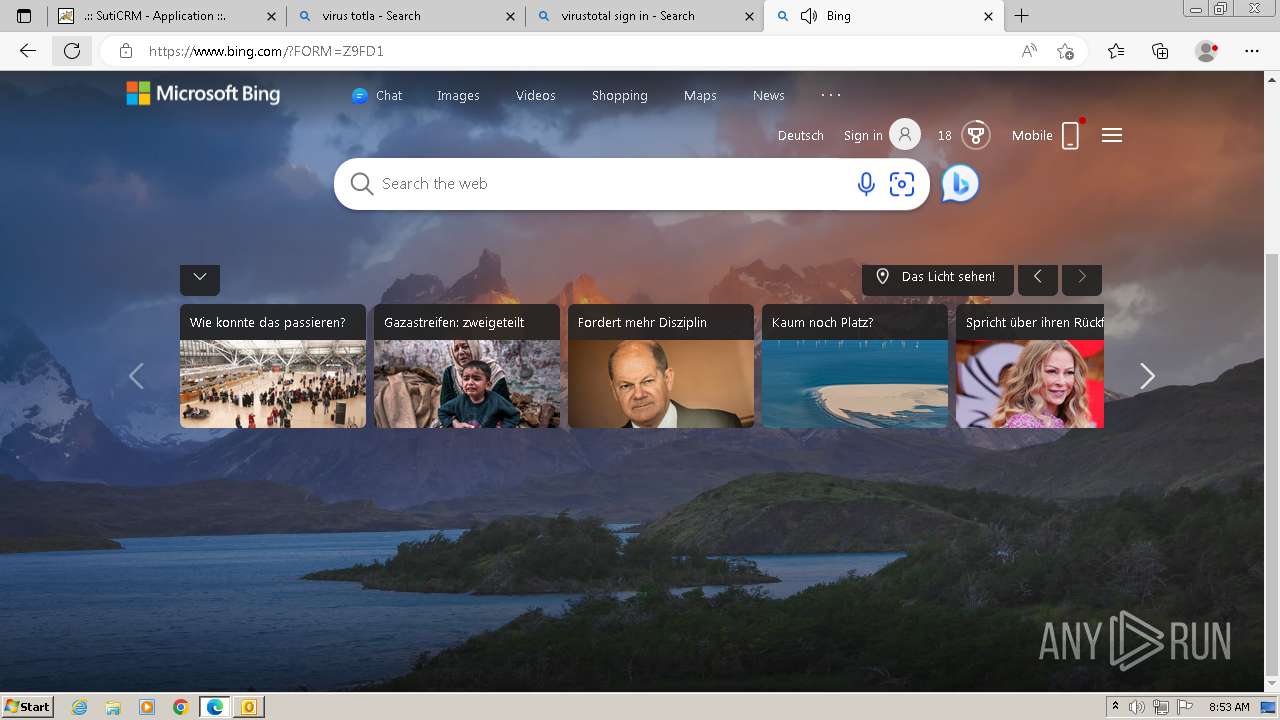Viewport: 1280px width, 720px height.
Task: Open the Rewards trophy icon
Action: tap(976, 135)
